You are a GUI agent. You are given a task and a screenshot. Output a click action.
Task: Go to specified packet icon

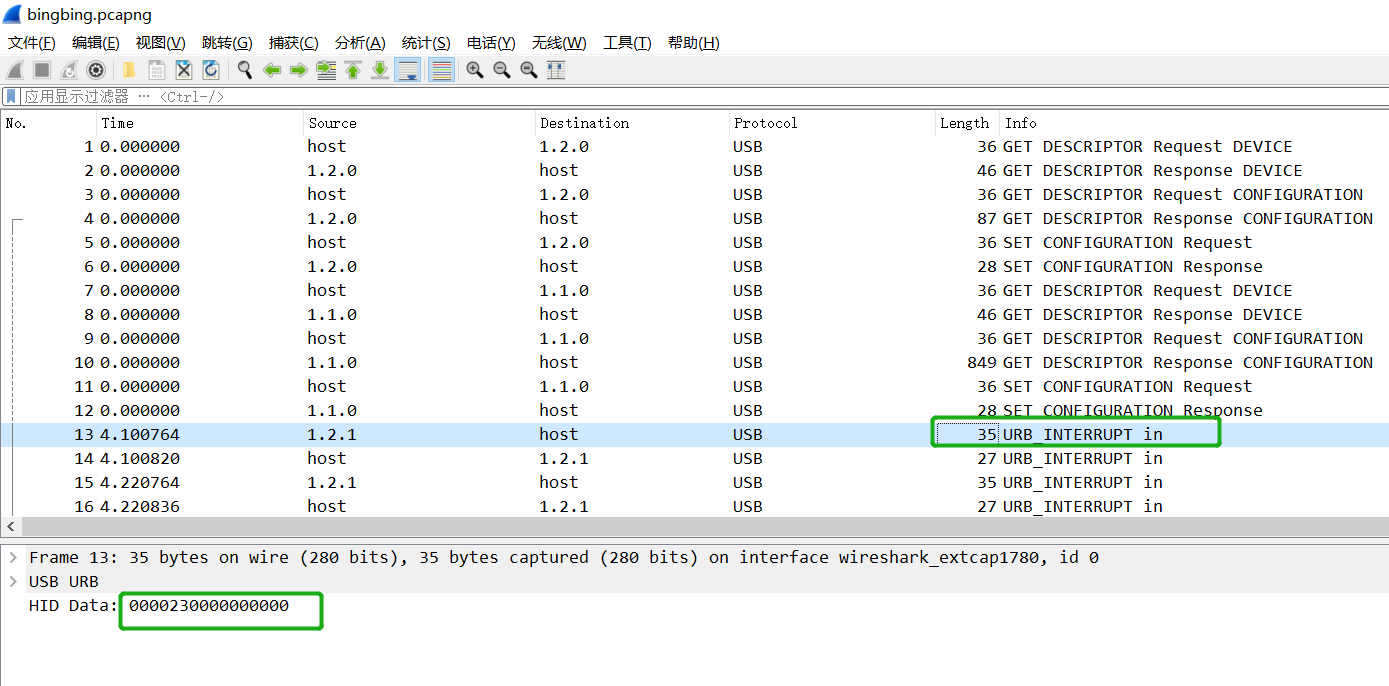click(x=326, y=70)
